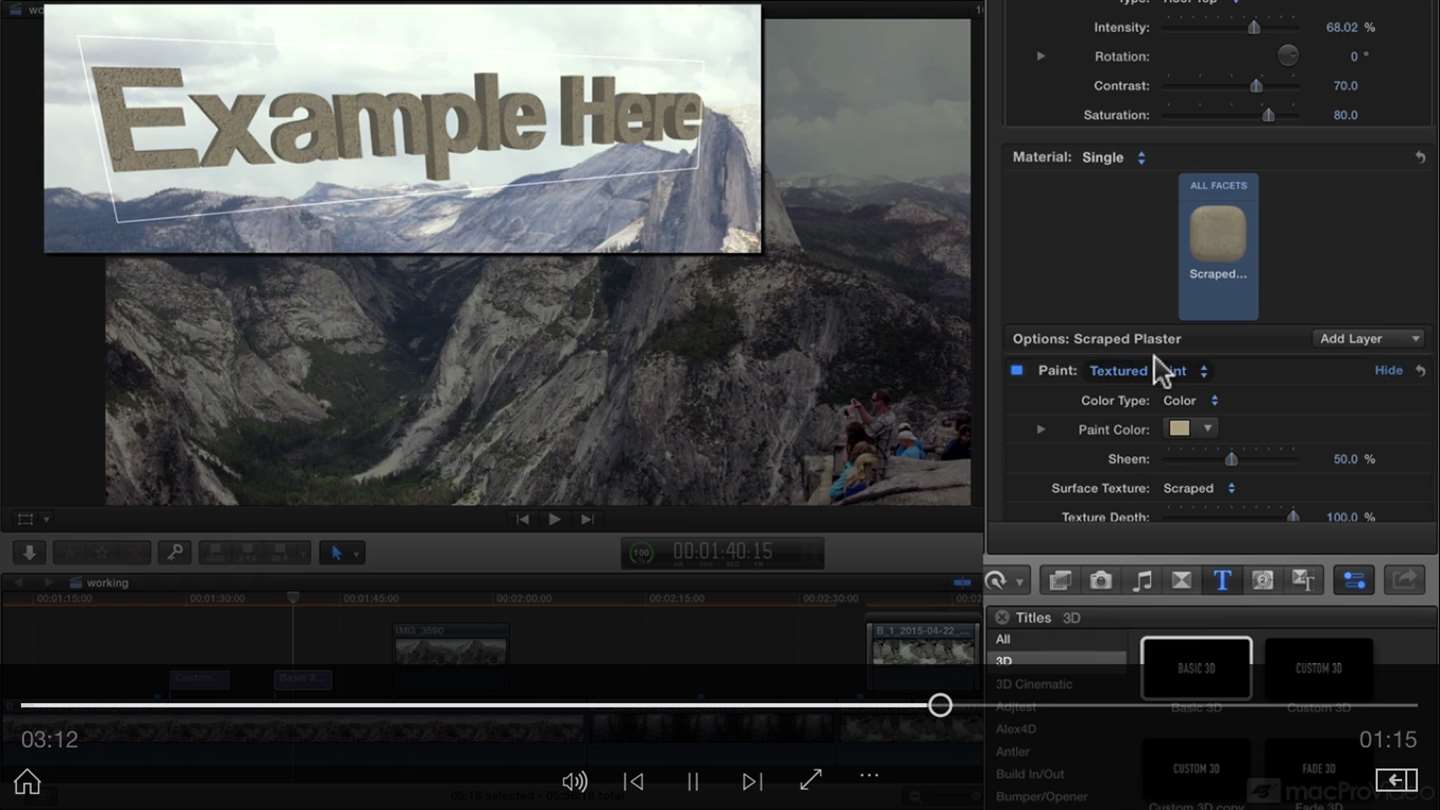Open the Select arrow tool menu
1440x810 pixels.
pyautogui.click(x=342, y=552)
